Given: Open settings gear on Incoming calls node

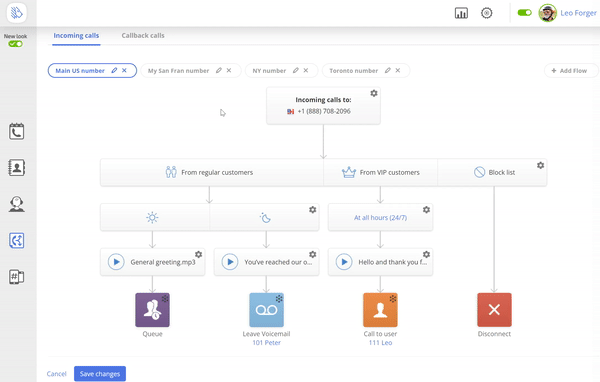Looking at the screenshot, I should tap(374, 93).
